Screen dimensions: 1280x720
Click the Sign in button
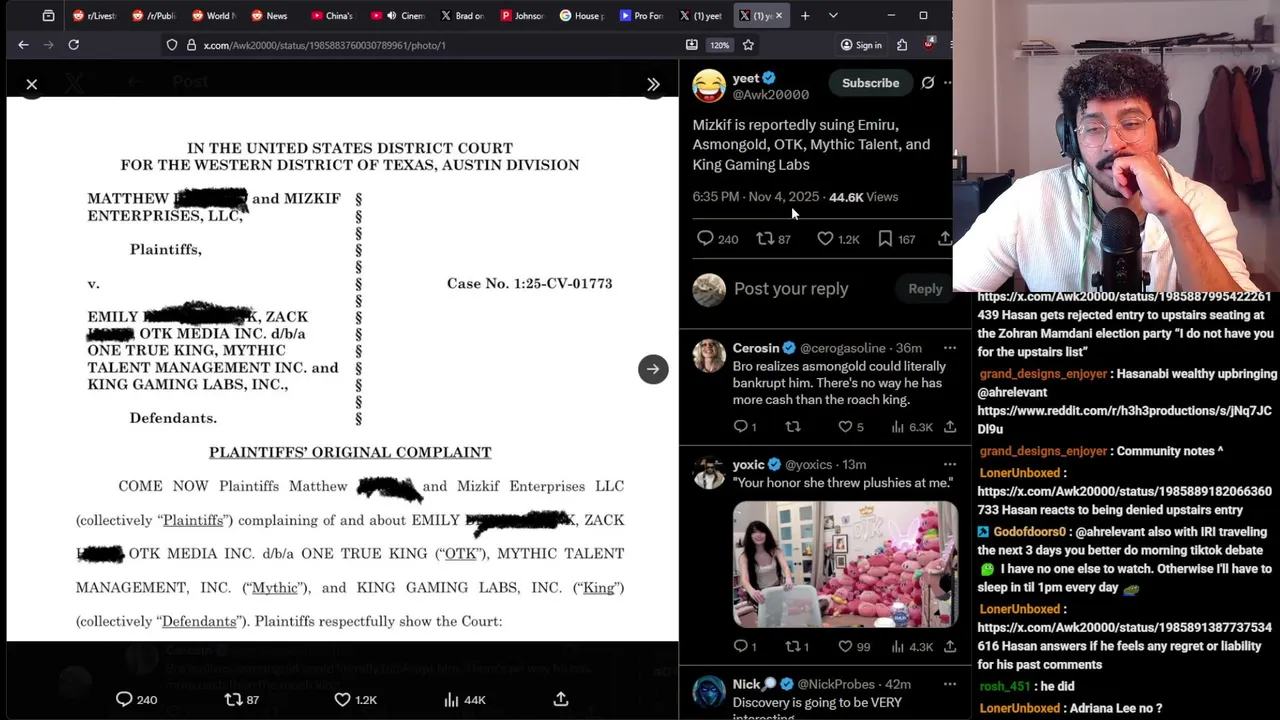861,45
